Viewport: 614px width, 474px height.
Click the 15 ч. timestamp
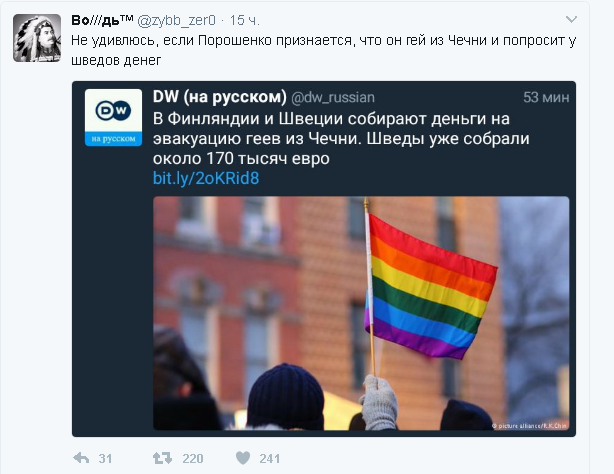244,20
